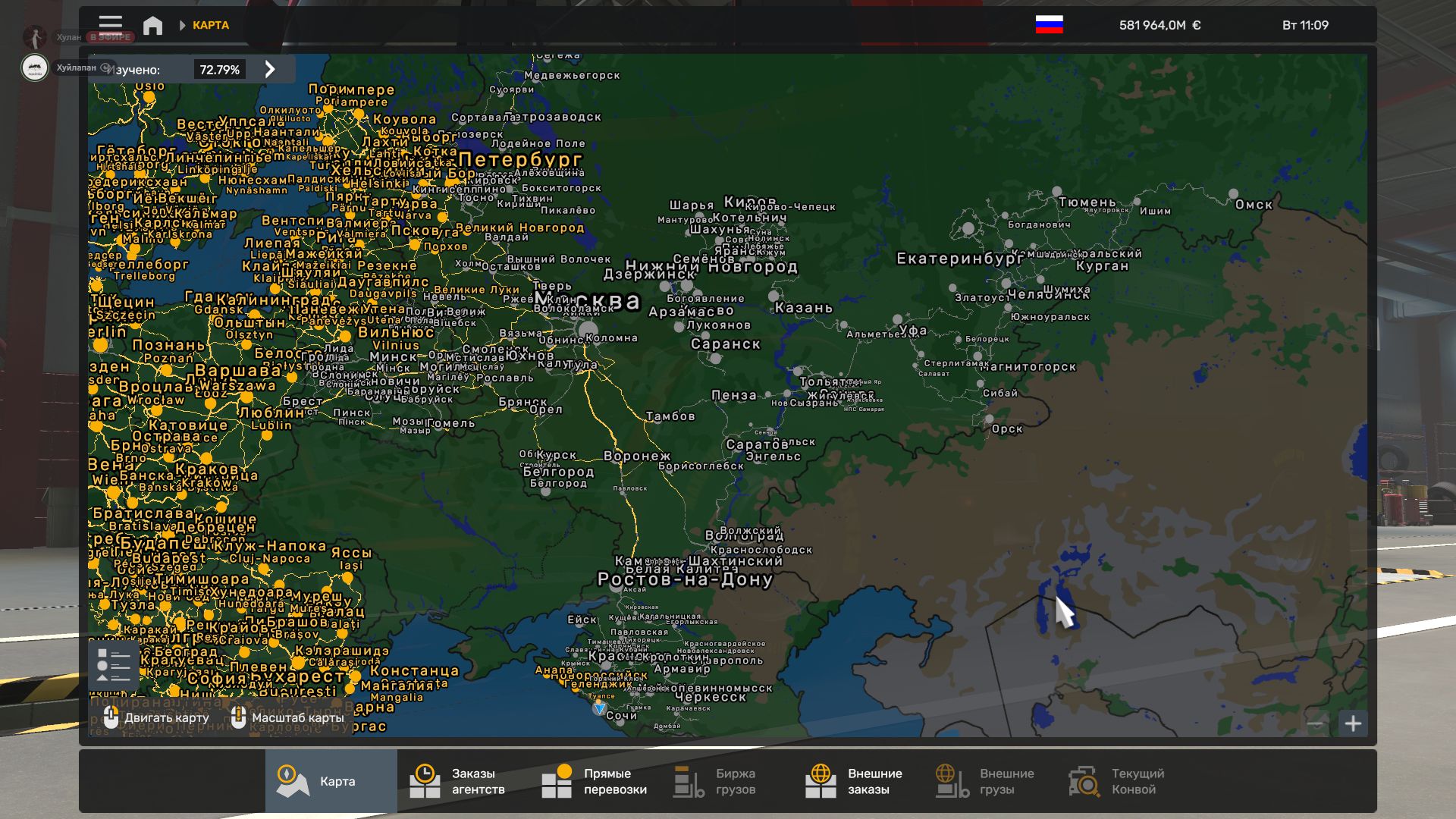Select Прямые перевозки section
This screenshot has width=1456, height=819.
pos(595,781)
